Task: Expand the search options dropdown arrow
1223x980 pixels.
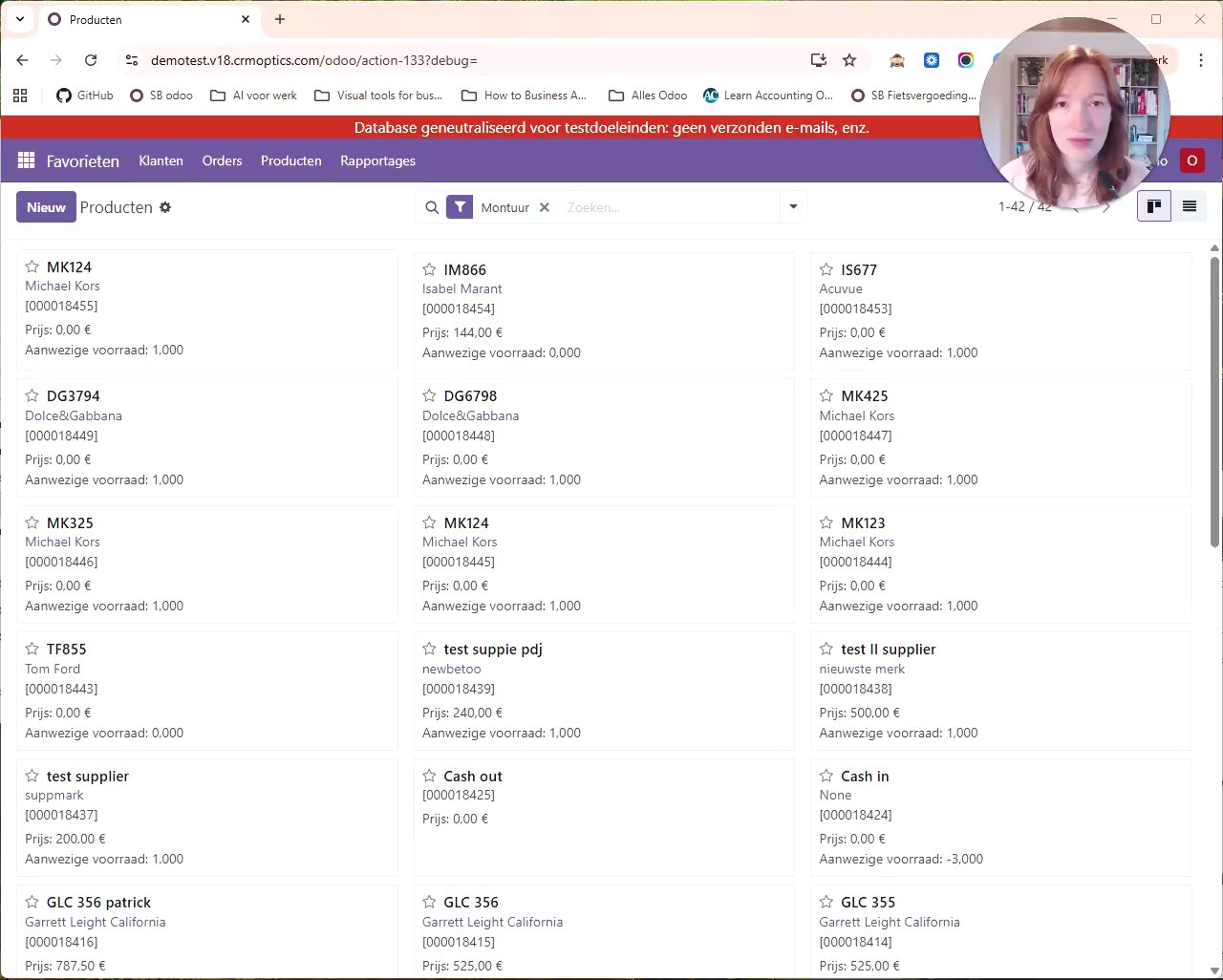Action: tap(793, 207)
